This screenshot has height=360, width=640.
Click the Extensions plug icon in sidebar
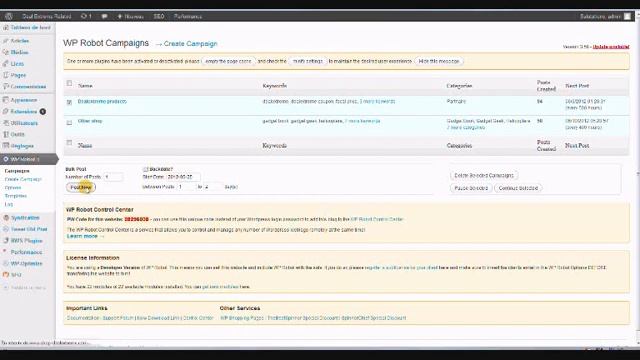click(5, 111)
